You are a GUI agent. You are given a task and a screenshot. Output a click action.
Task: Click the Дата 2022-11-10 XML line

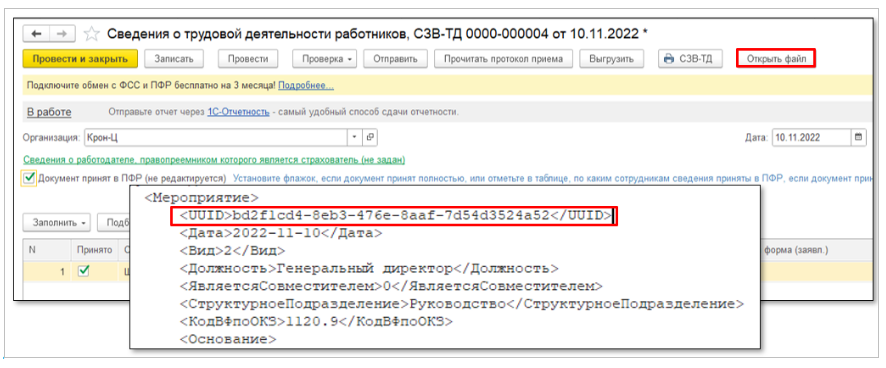pos(281,233)
